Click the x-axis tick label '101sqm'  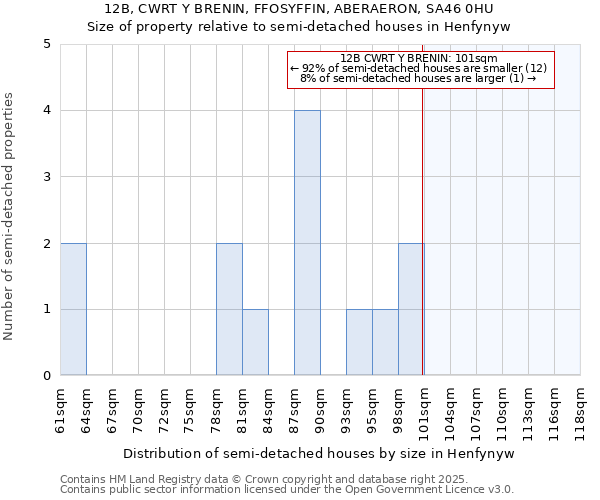coord(425,414)
